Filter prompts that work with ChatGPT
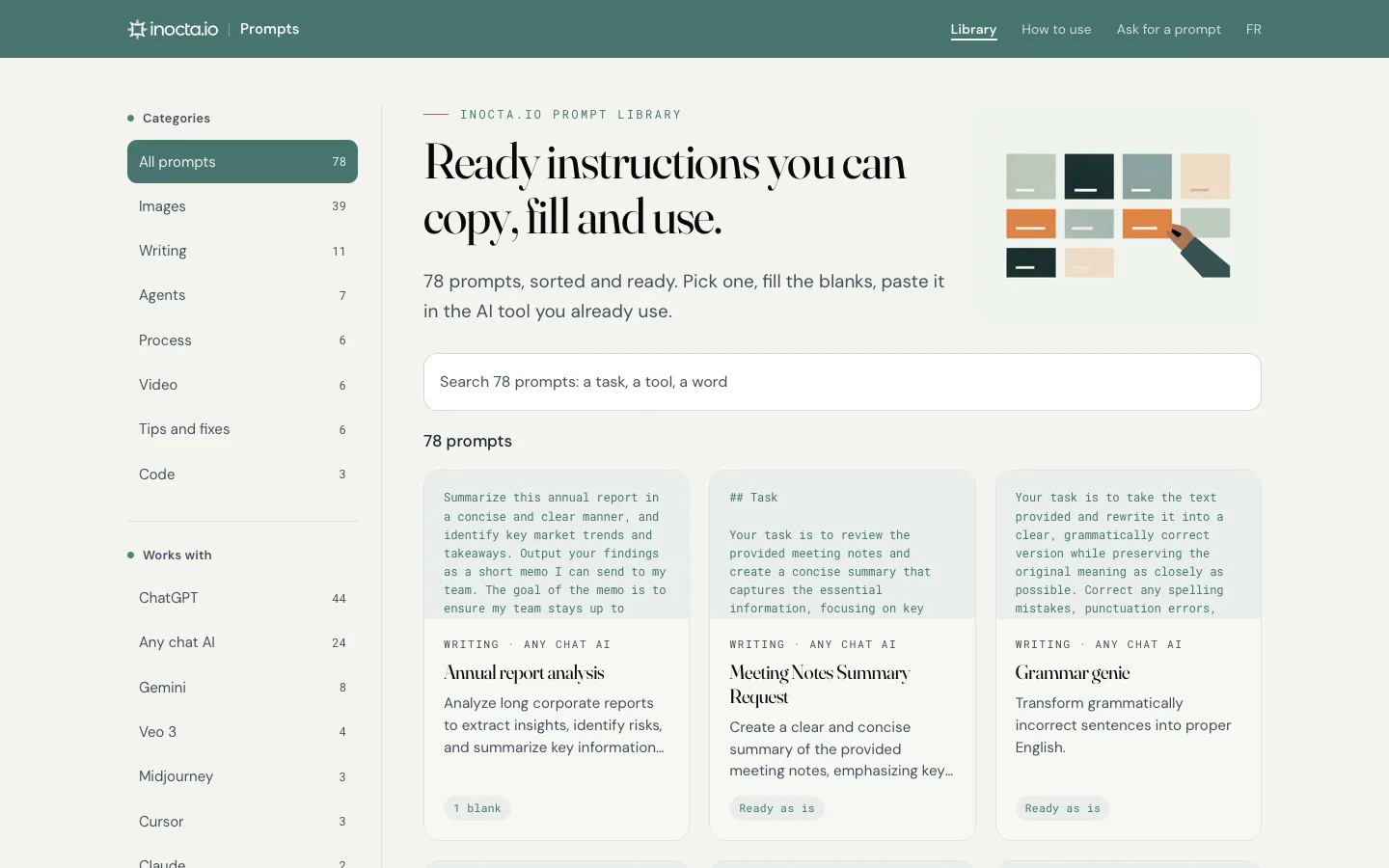Image resolution: width=1389 pixels, height=868 pixels. pos(242,598)
